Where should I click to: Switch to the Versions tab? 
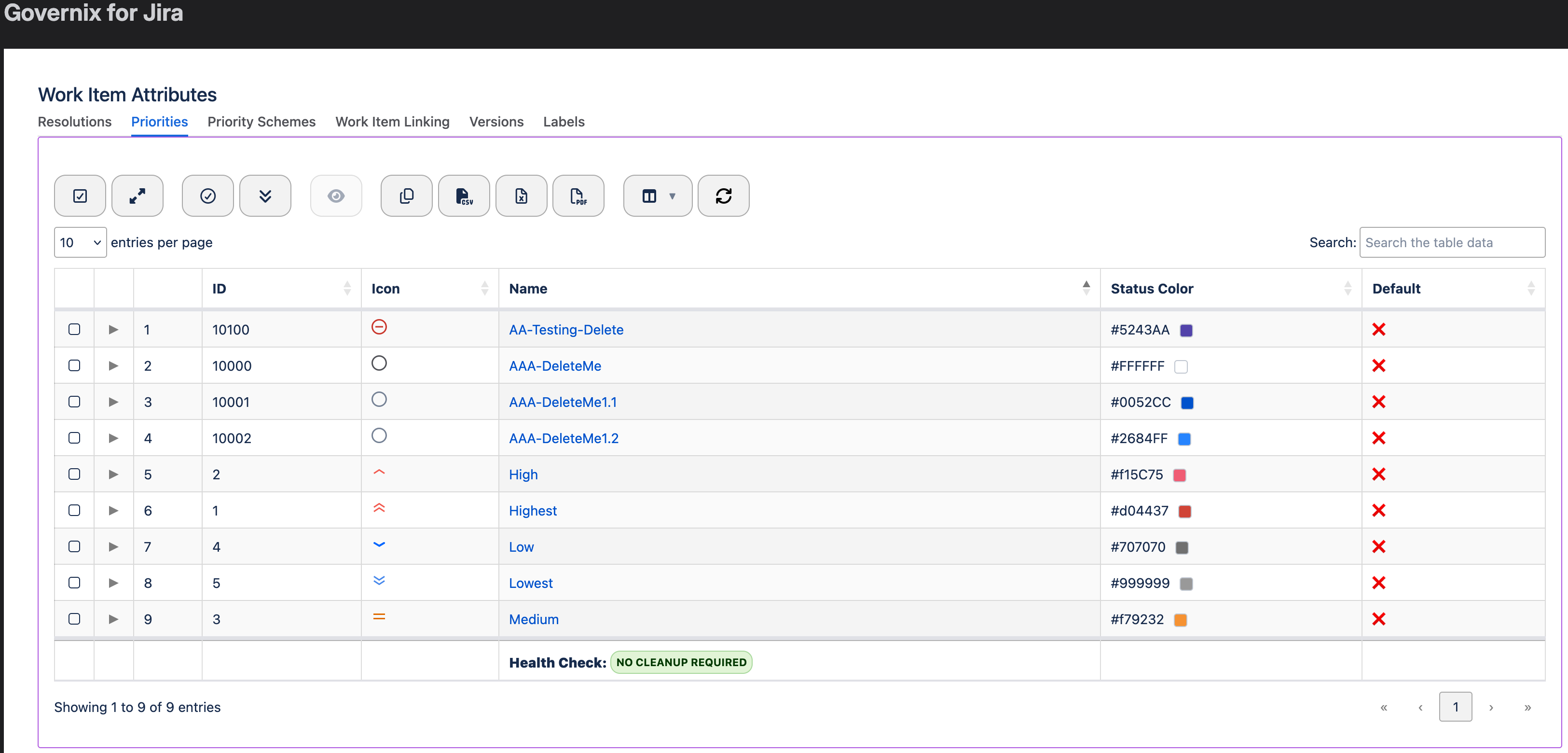click(x=497, y=122)
